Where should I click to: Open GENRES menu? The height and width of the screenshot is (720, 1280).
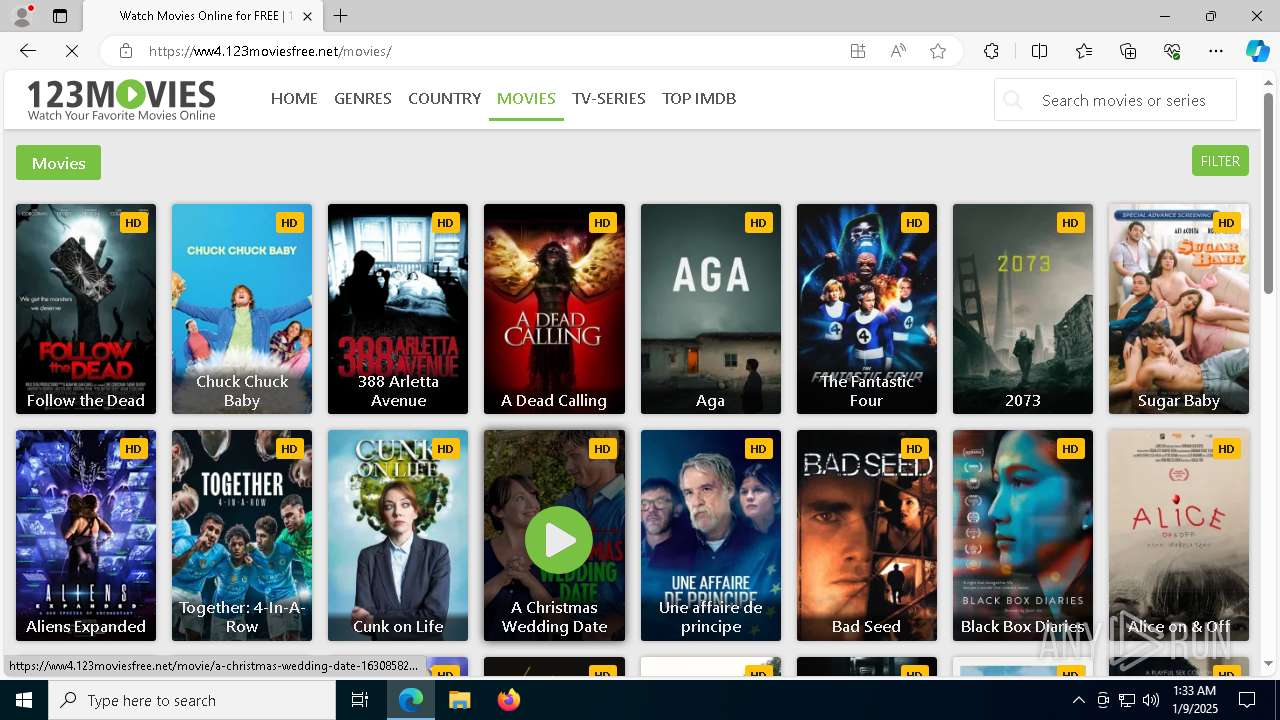(363, 98)
